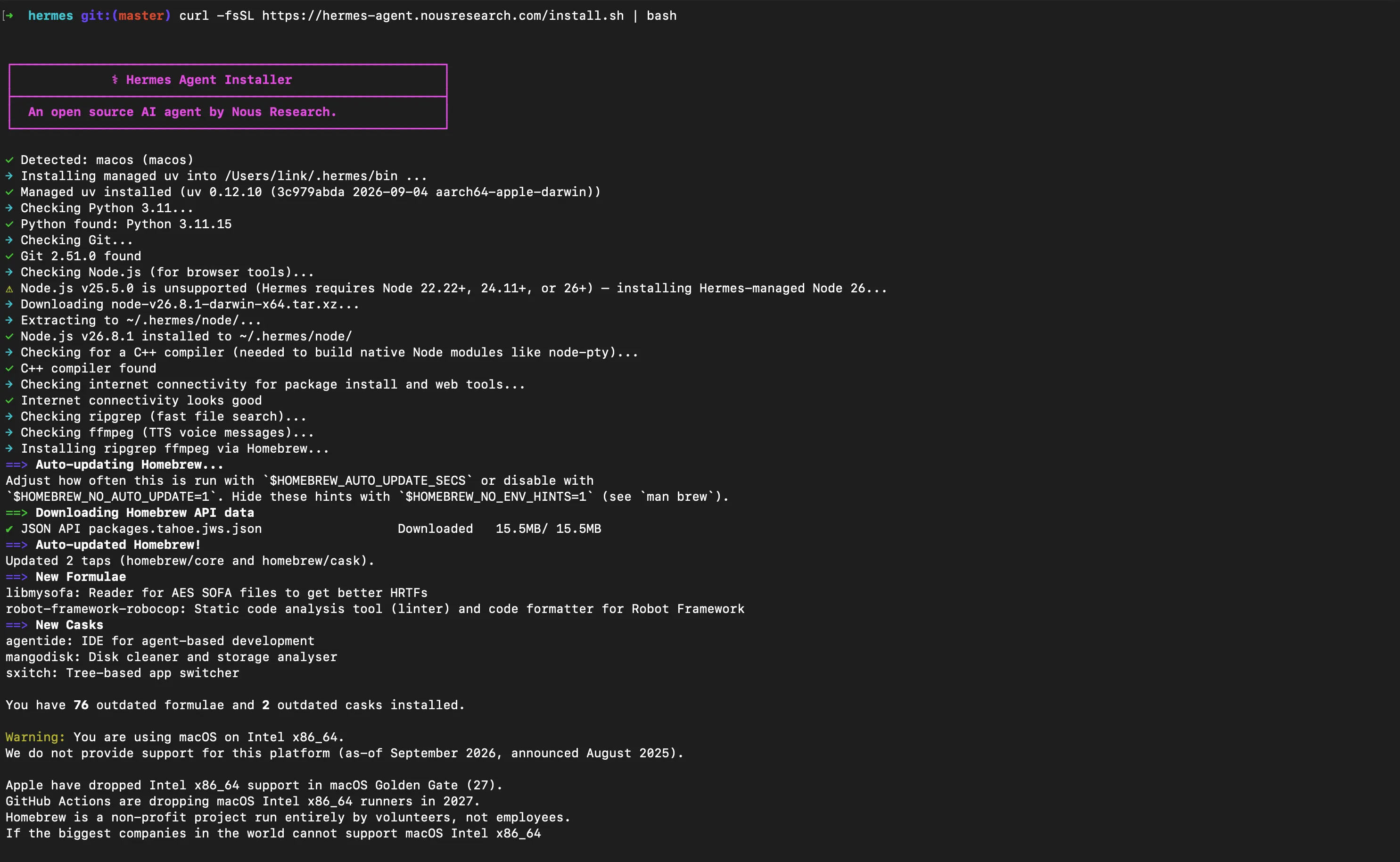
Task: Click the warning triangle before the Node.js v25.5.0 line
Action: coord(9,289)
